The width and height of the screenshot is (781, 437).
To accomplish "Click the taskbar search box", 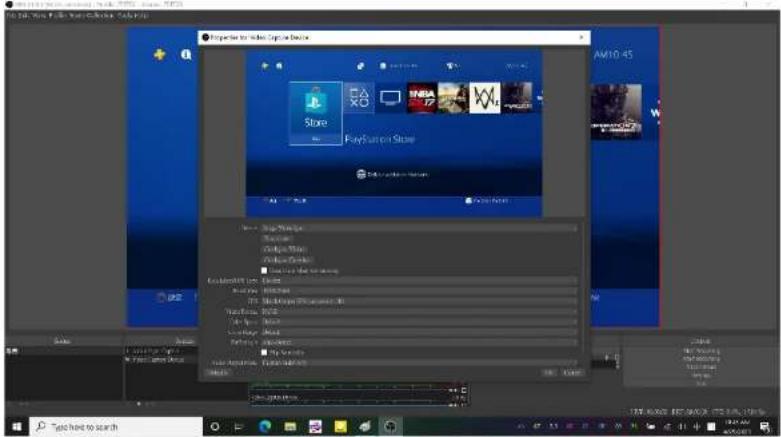I will pos(116,427).
